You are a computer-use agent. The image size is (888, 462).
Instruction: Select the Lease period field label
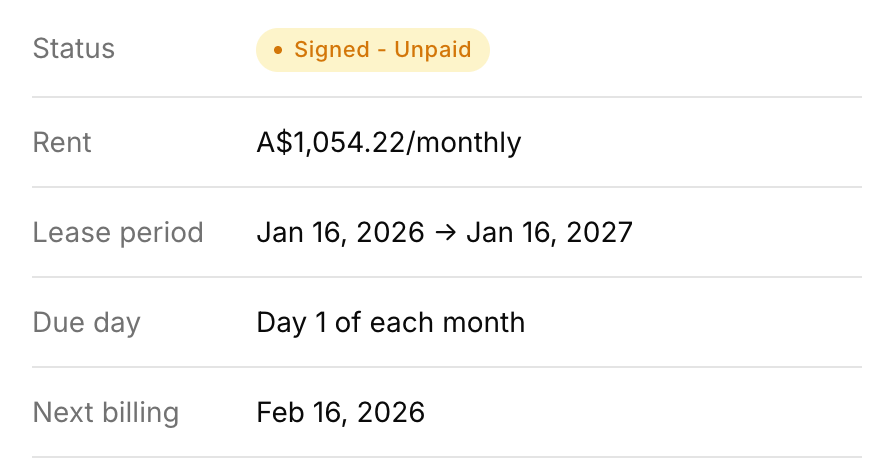click(118, 233)
